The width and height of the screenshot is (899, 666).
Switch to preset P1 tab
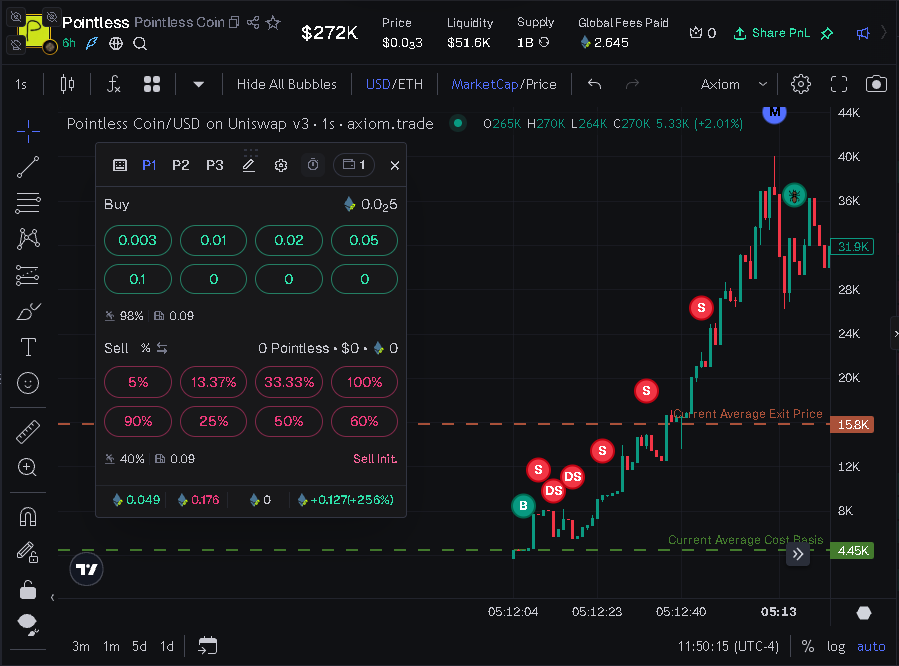[x=149, y=165]
